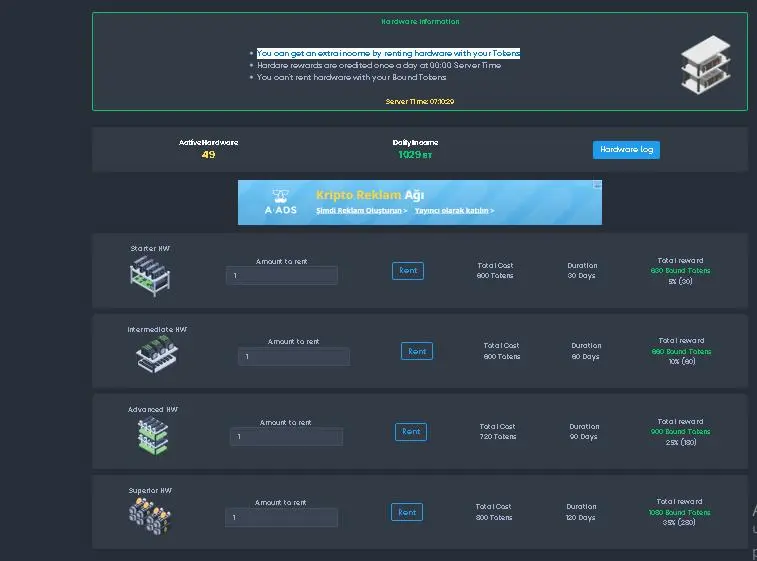Viewport: 757px width, 561px height.
Task: Click the 'can't rent hardware with Bound Tokens' line
Action: click(351, 77)
